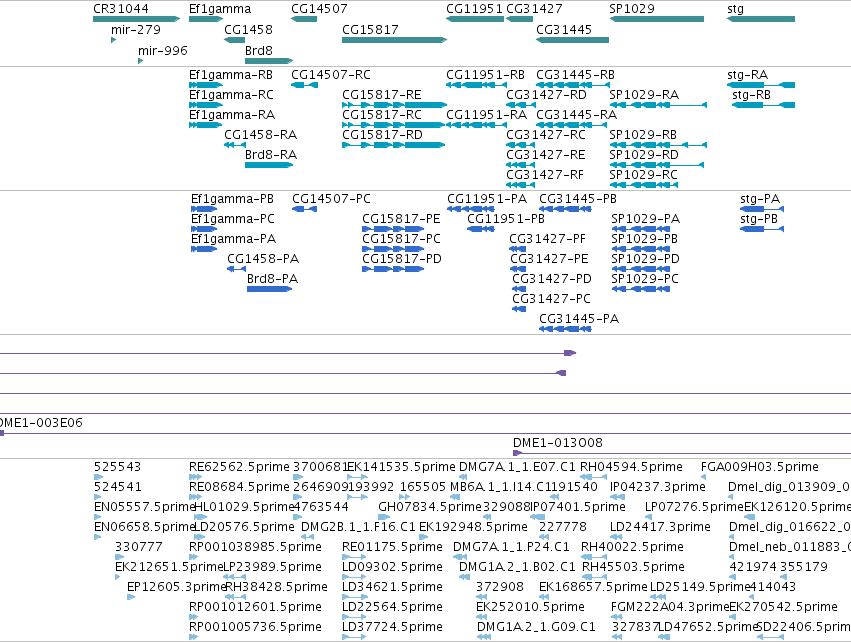Select EST RP001012601.5prime label

tap(255, 606)
